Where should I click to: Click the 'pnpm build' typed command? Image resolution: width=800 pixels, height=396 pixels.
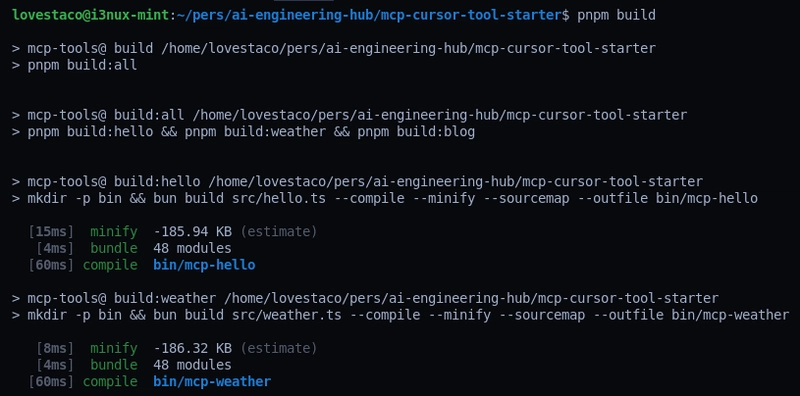tap(616, 15)
